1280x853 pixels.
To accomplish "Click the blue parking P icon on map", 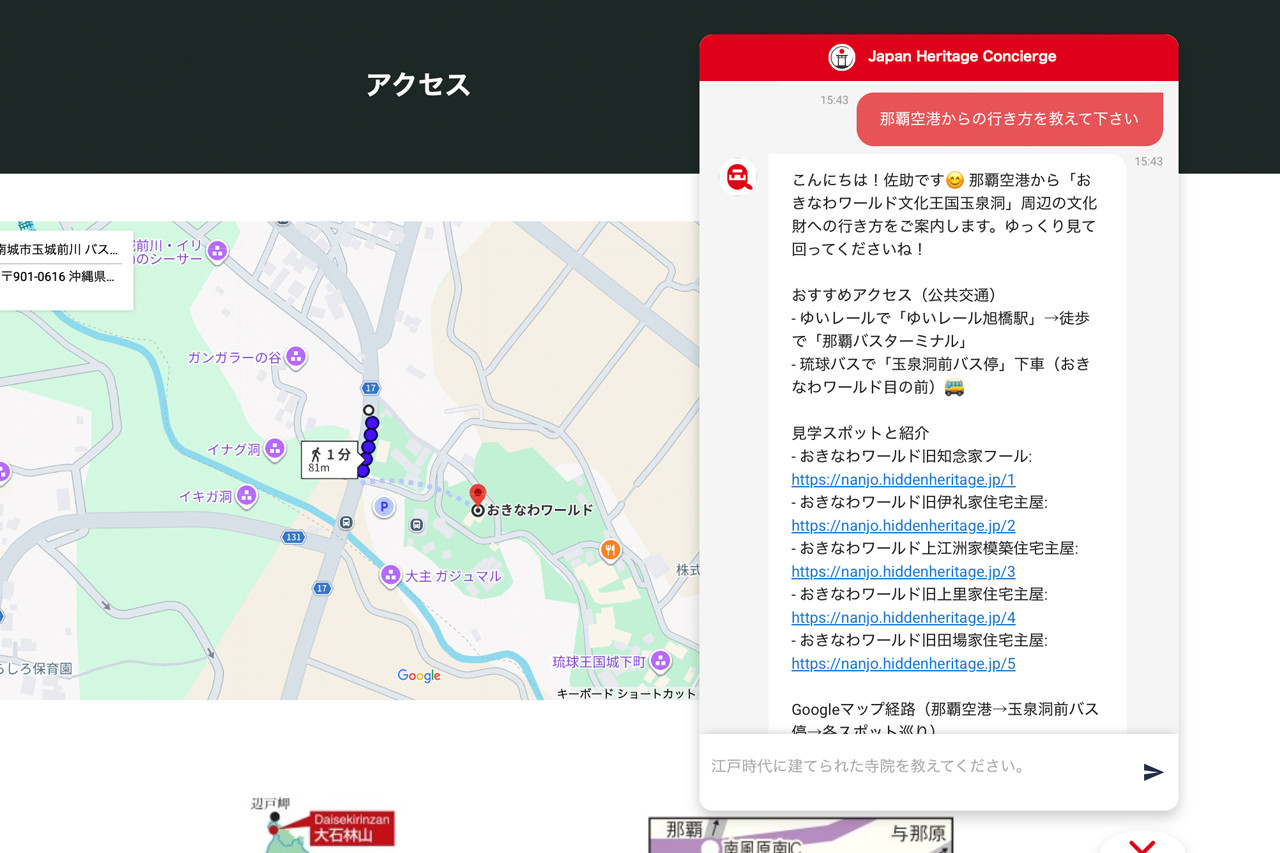I will (x=384, y=508).
